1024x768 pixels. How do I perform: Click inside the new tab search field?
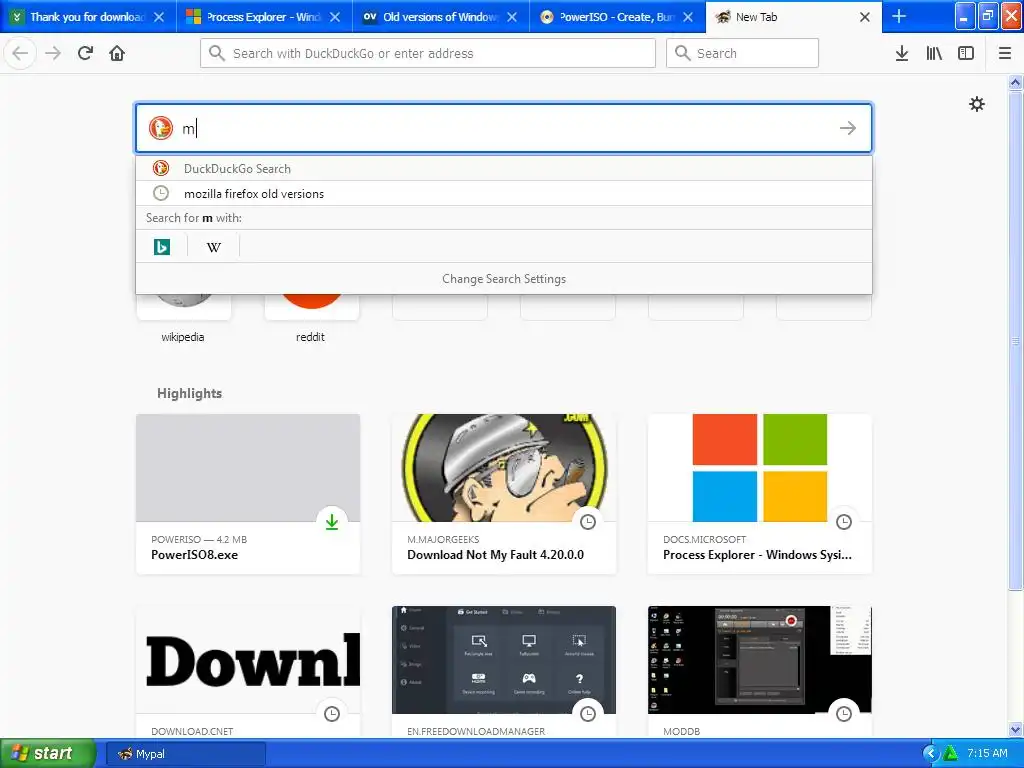504,128
